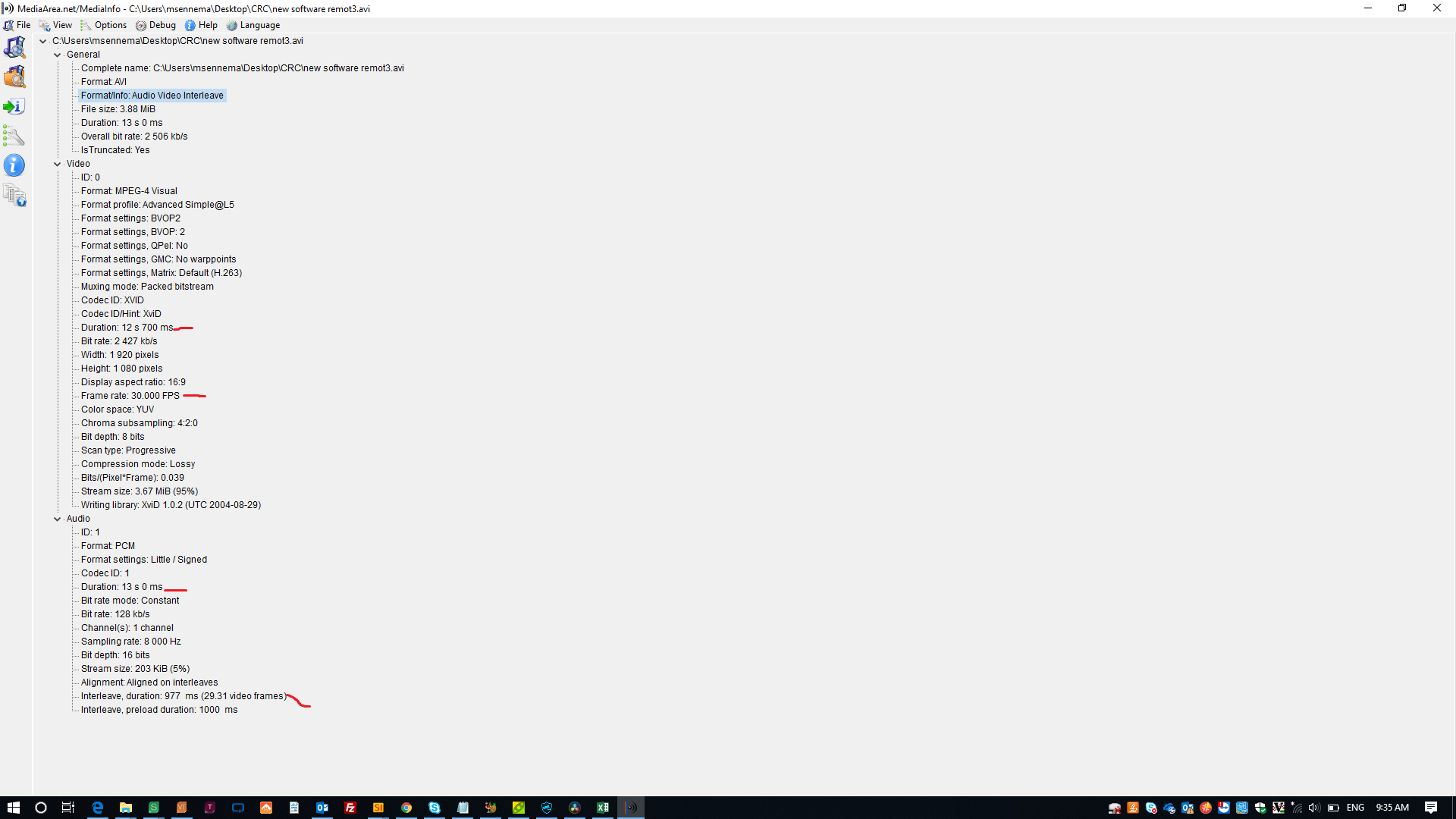Select video 'Duration: 12 s 700 ms' row
Image resolution: width=1456 pixels, height=819 pixels.
tap(127, 328)
